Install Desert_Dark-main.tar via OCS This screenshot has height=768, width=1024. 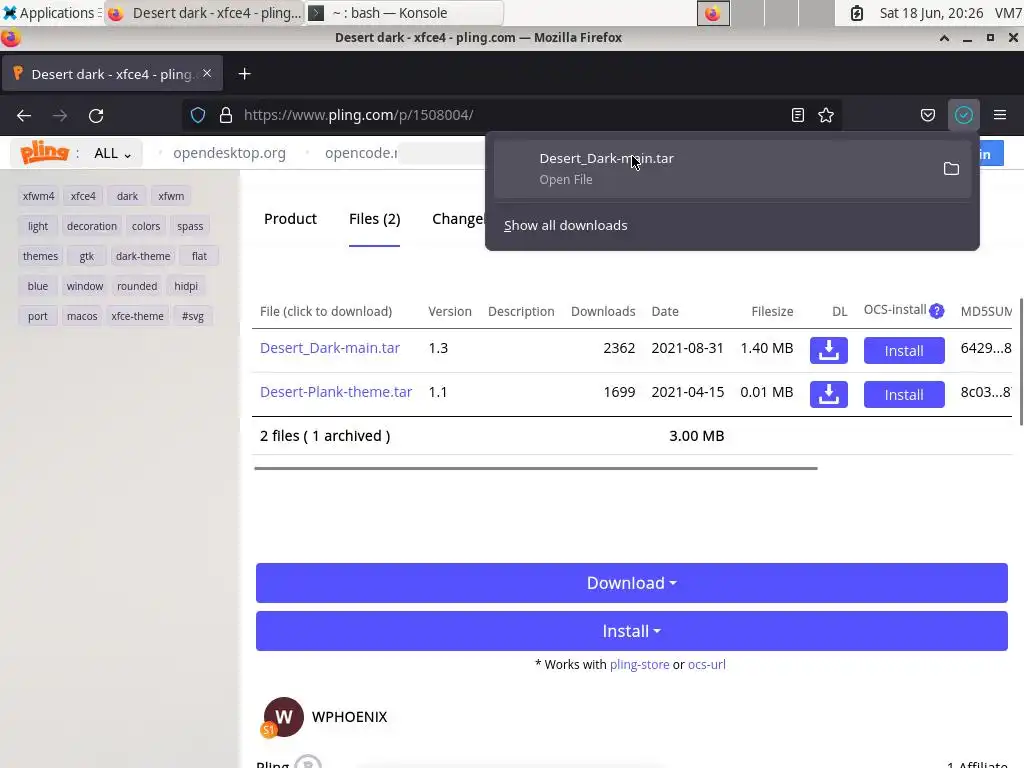[904, 350]
